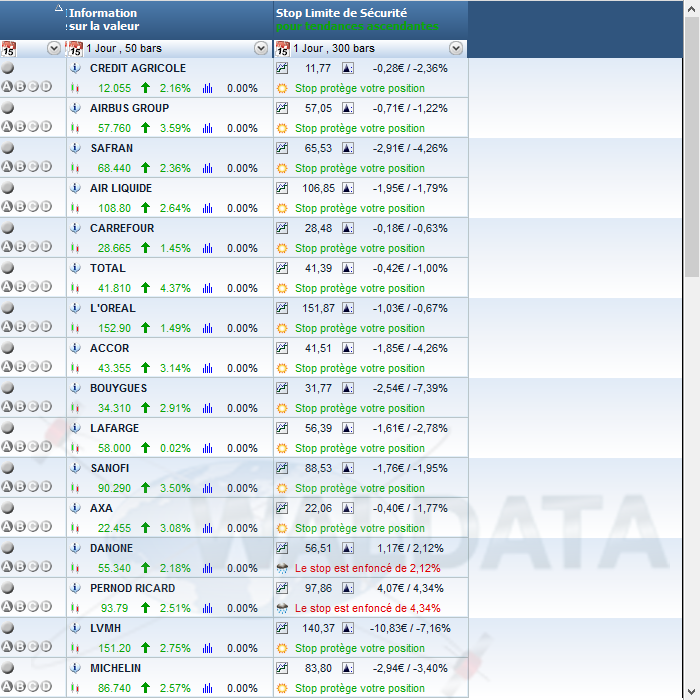Click alert triangle icon in SANOFI stop row
This screenshot has width=700, height=700.
pyautogui.click(x=348, y=468)
